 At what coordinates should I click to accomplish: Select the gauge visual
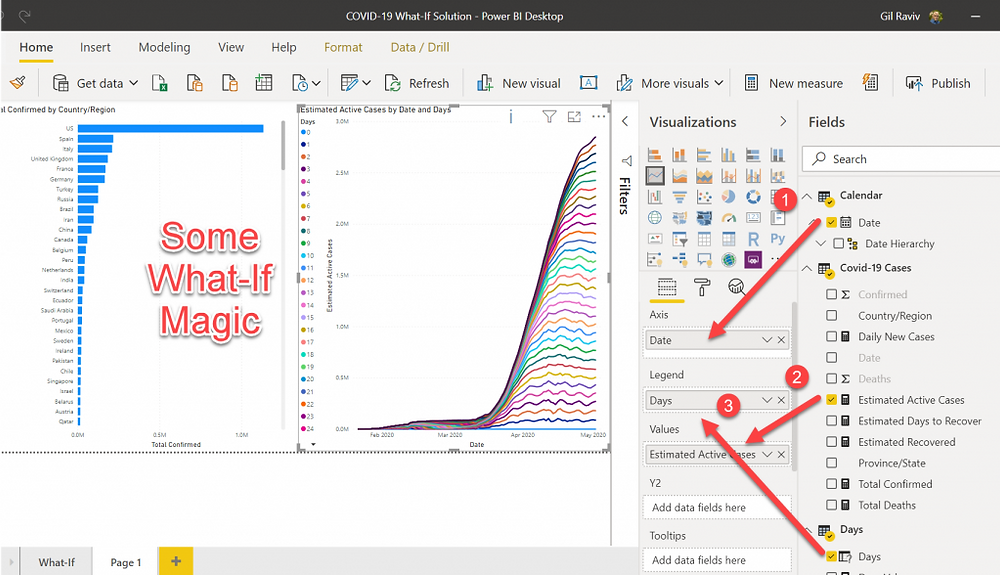tap(728, 218)
